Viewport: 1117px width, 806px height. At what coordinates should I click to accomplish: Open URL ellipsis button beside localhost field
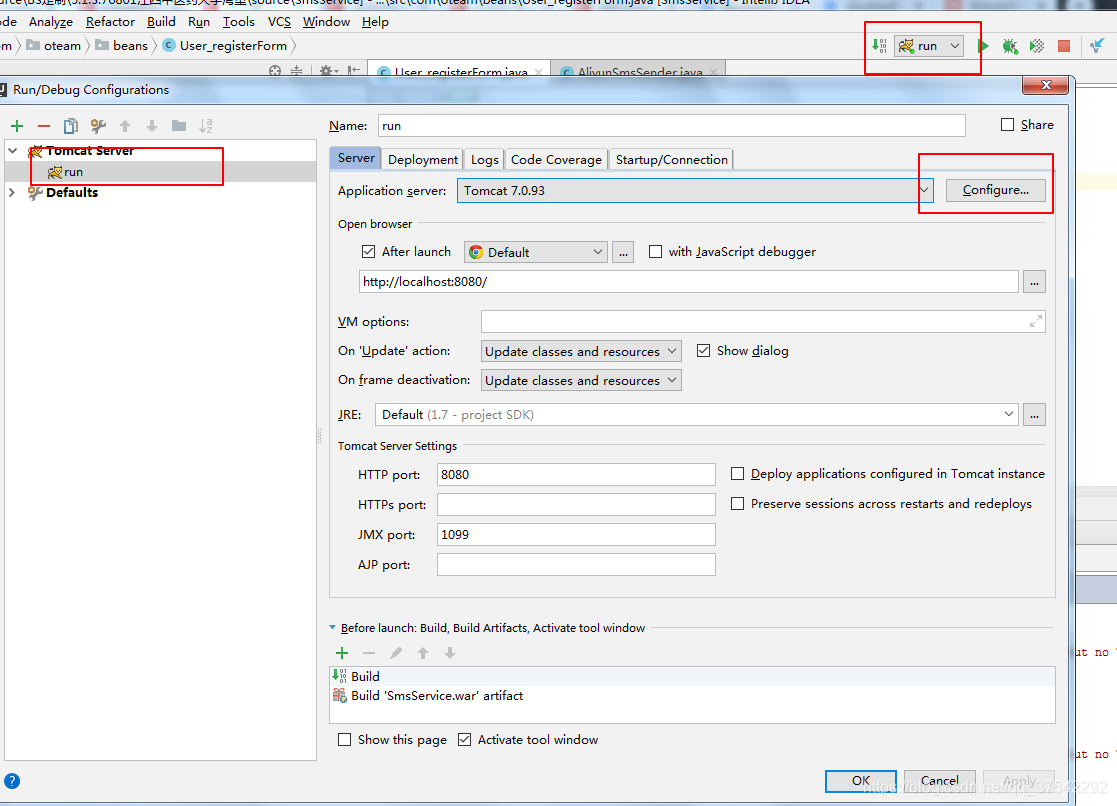tap(1034, 282)
